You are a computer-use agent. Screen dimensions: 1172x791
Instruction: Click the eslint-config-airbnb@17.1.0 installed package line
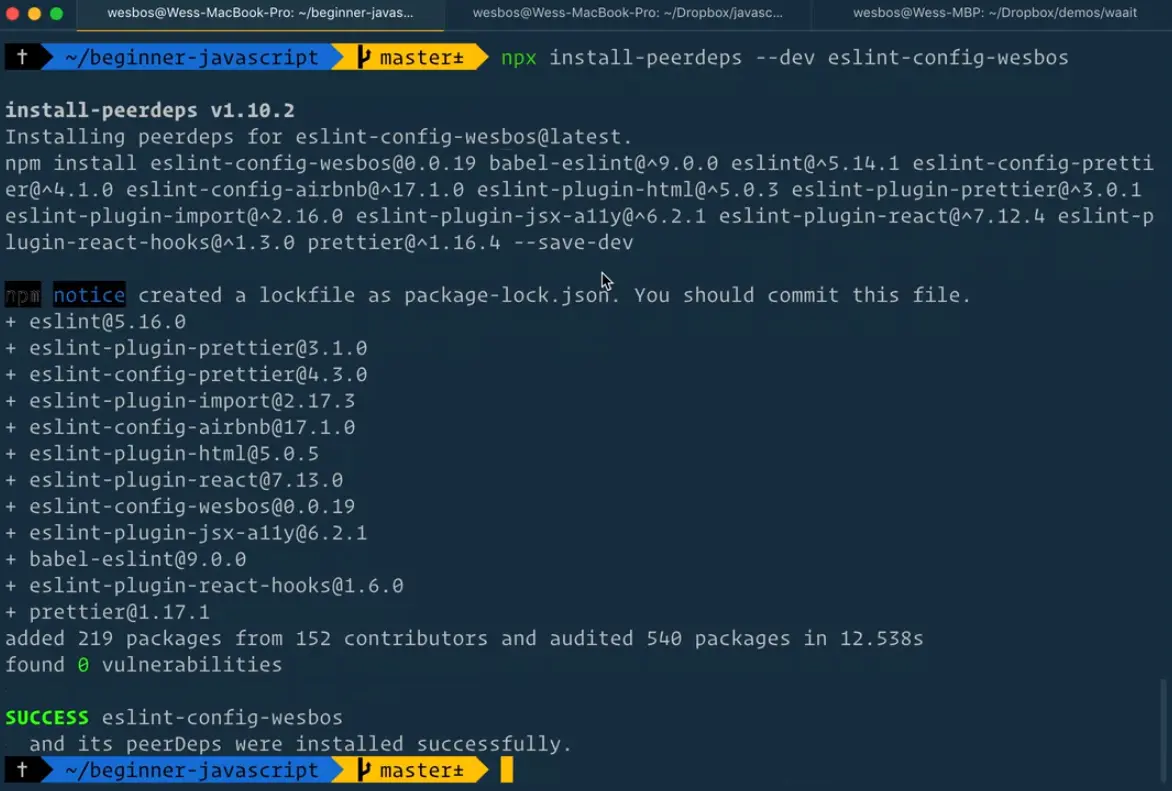pyautogui.click(x=191, y=427)
